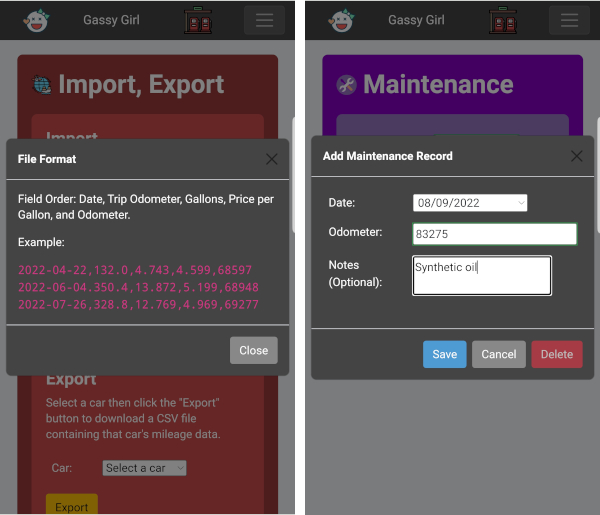Click the Export button
This screenshot has width=600, height=515.
[x=72, y=505]
